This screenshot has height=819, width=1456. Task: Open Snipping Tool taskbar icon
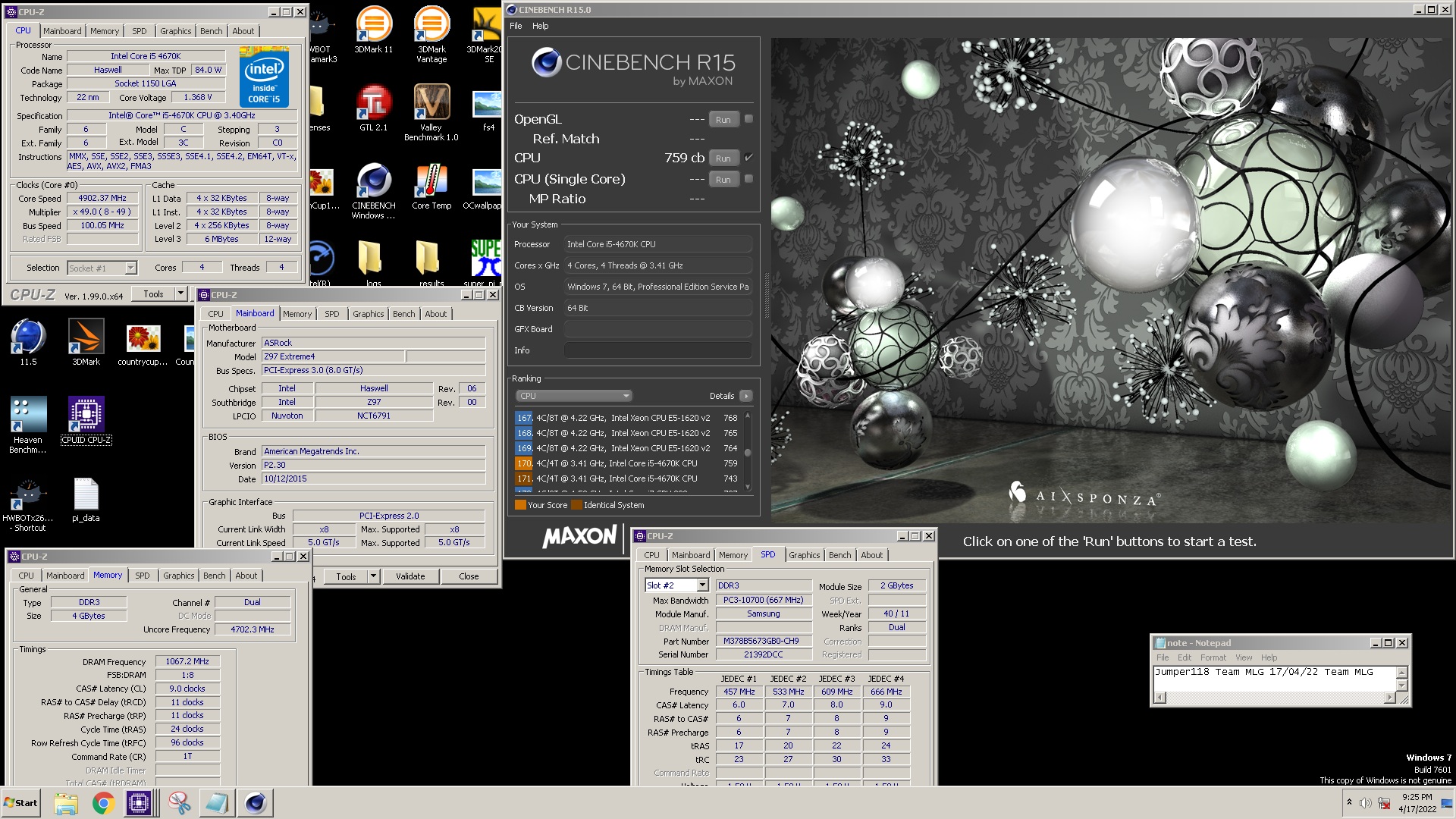(x=179, y=803)
